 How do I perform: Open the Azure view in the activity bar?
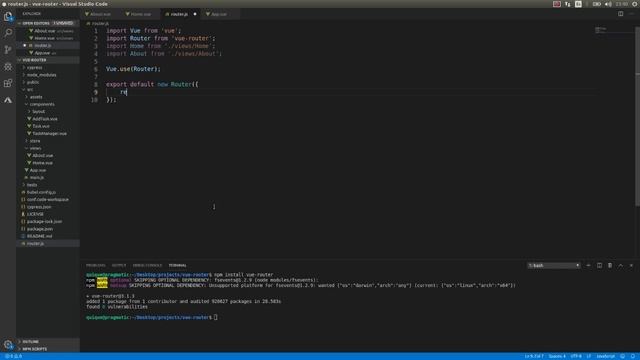(x=8, y=100)
